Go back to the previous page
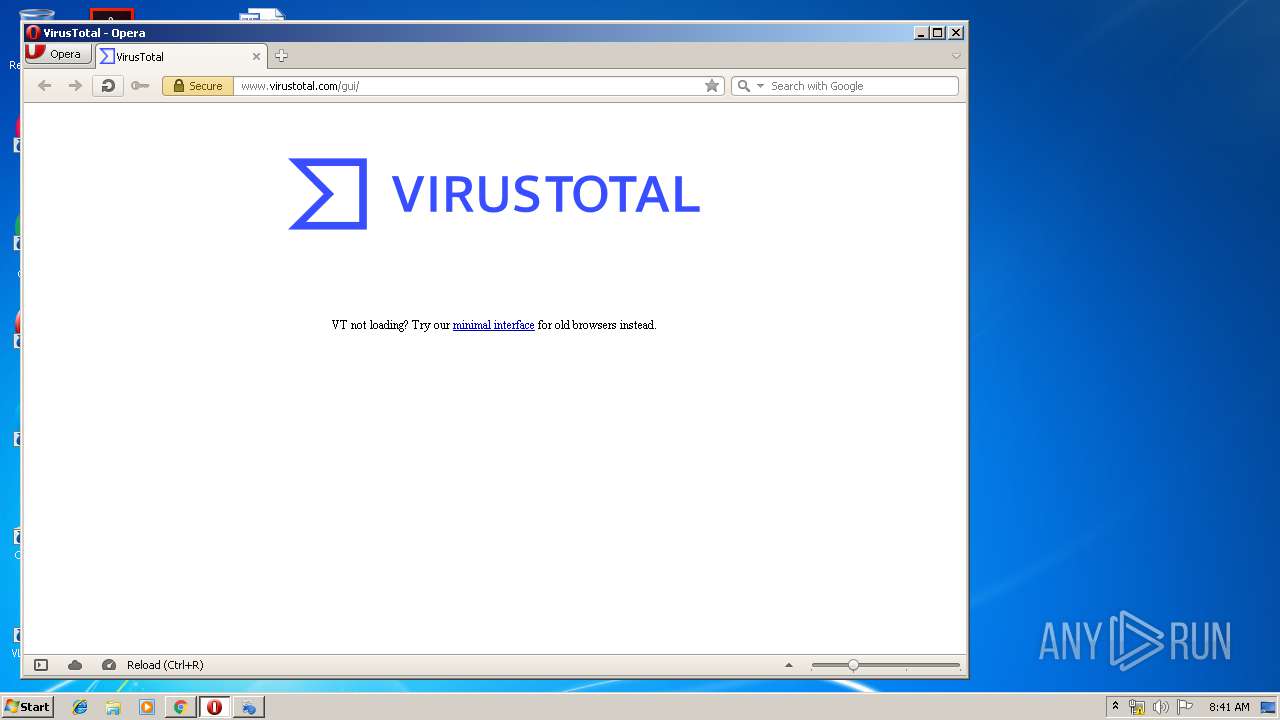 click(44, 86)
